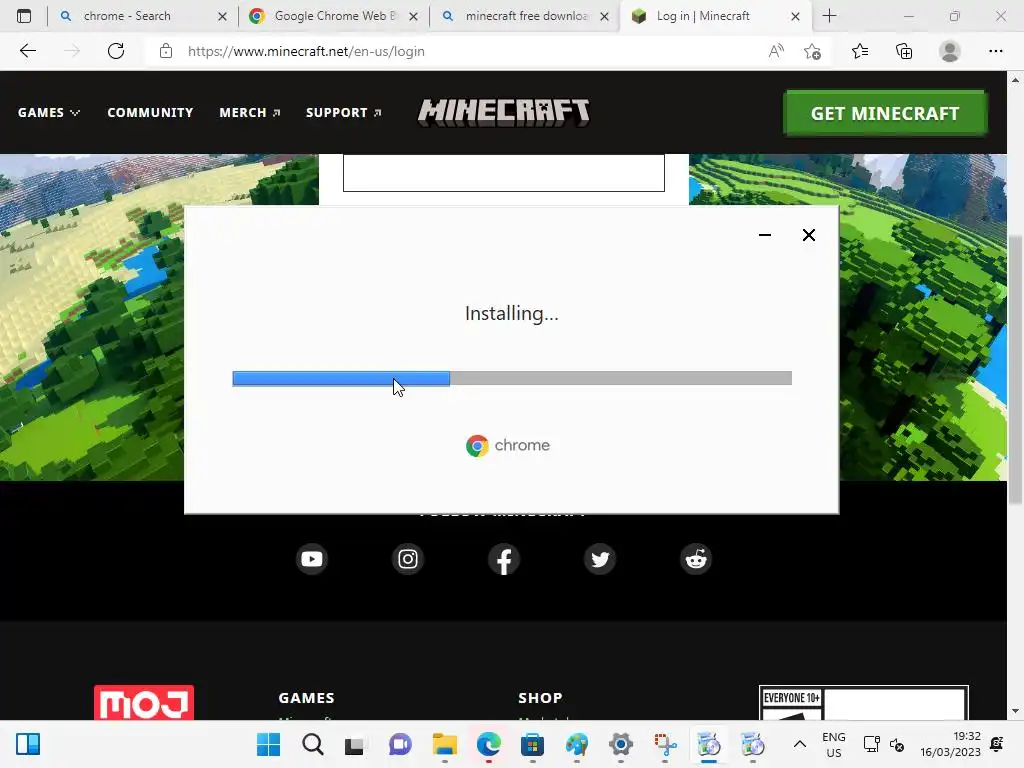Click the Chrome installing progress bar
This screenshot has width=1024, height=768.
click(512, 378)
